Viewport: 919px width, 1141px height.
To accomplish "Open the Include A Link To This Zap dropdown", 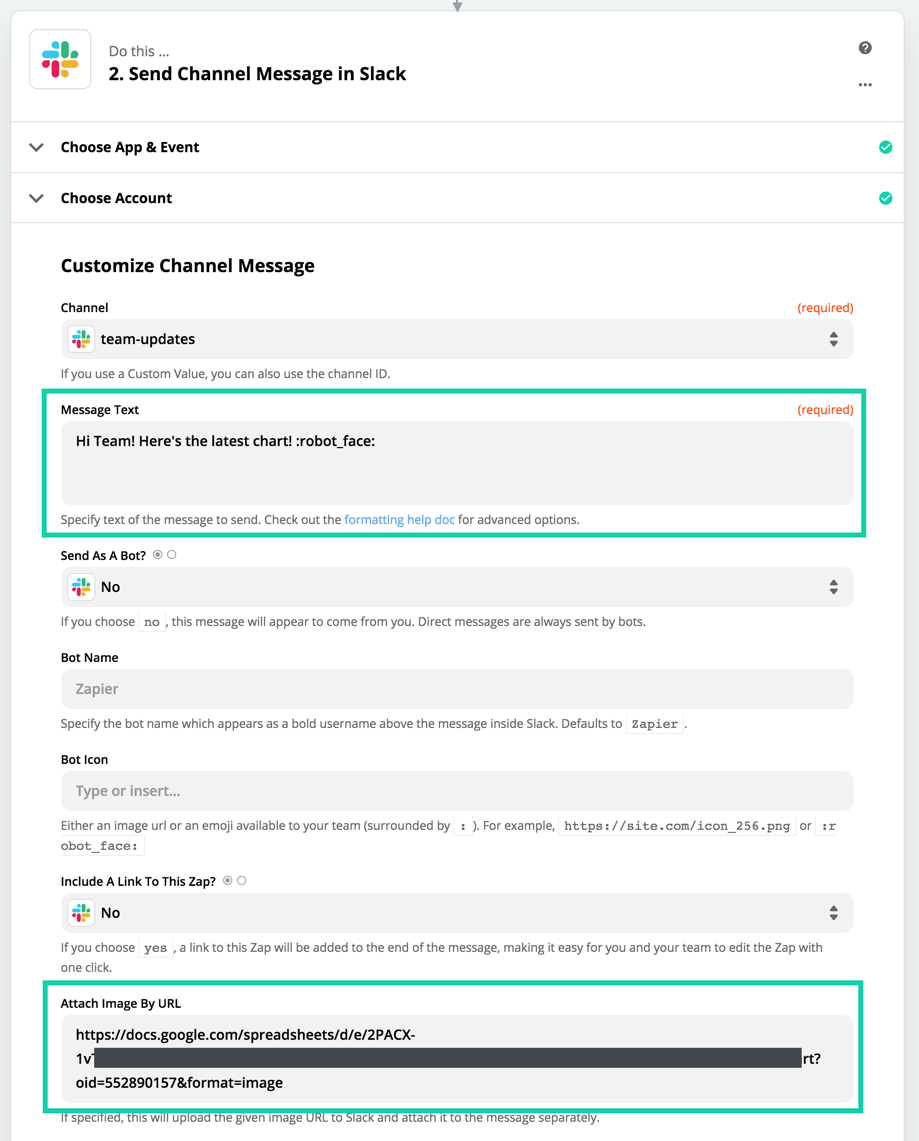I will (x=457, y=913).
